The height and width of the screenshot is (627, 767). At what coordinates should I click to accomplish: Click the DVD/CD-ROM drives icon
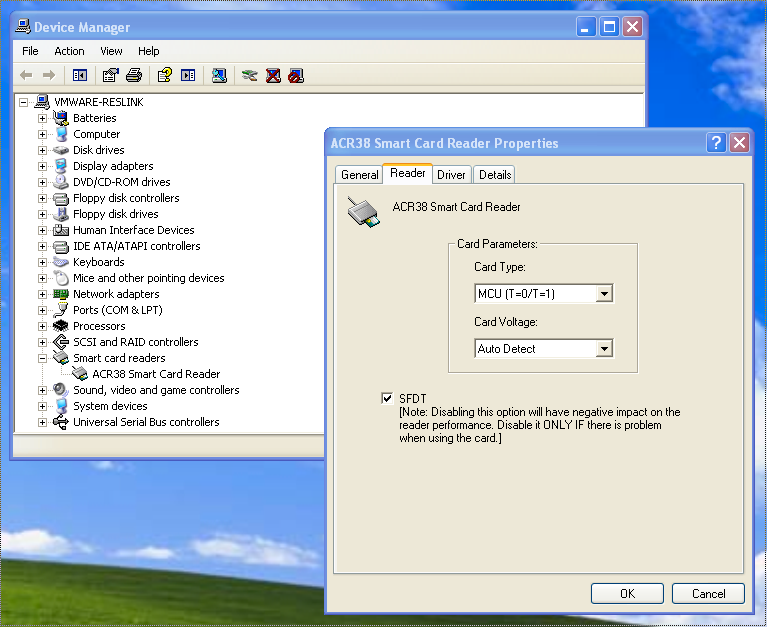61,182
